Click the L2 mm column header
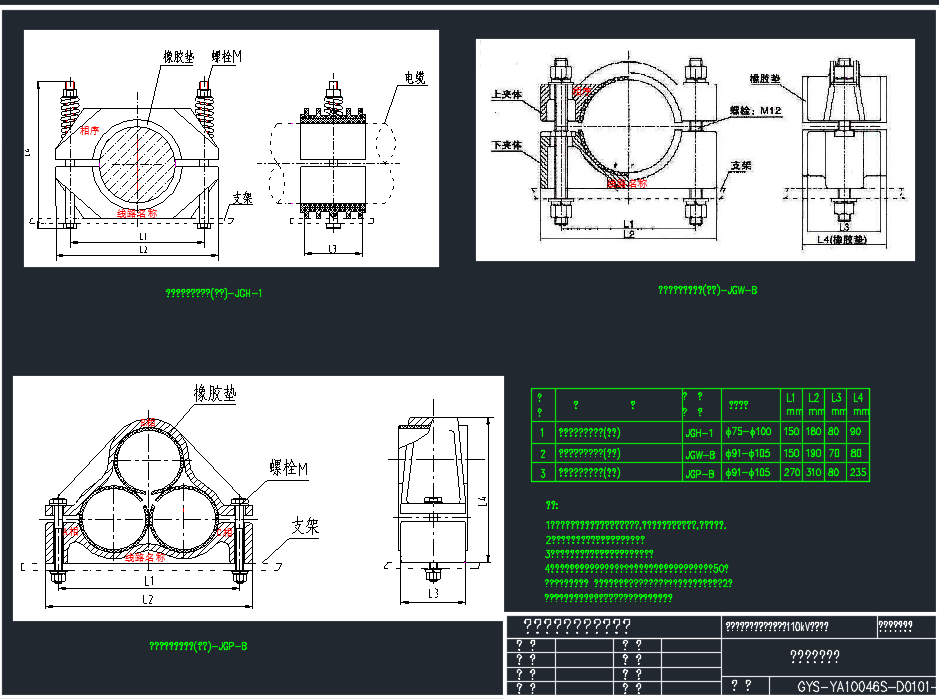 coord(814,404)
